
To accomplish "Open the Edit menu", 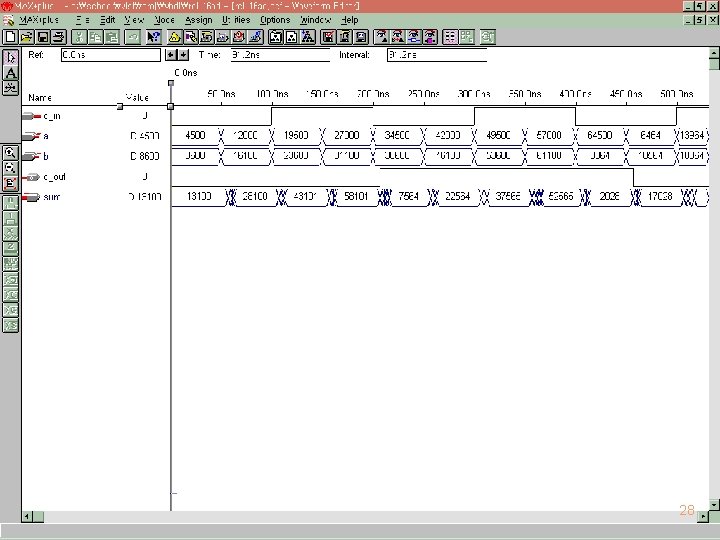I will point(107,20).
